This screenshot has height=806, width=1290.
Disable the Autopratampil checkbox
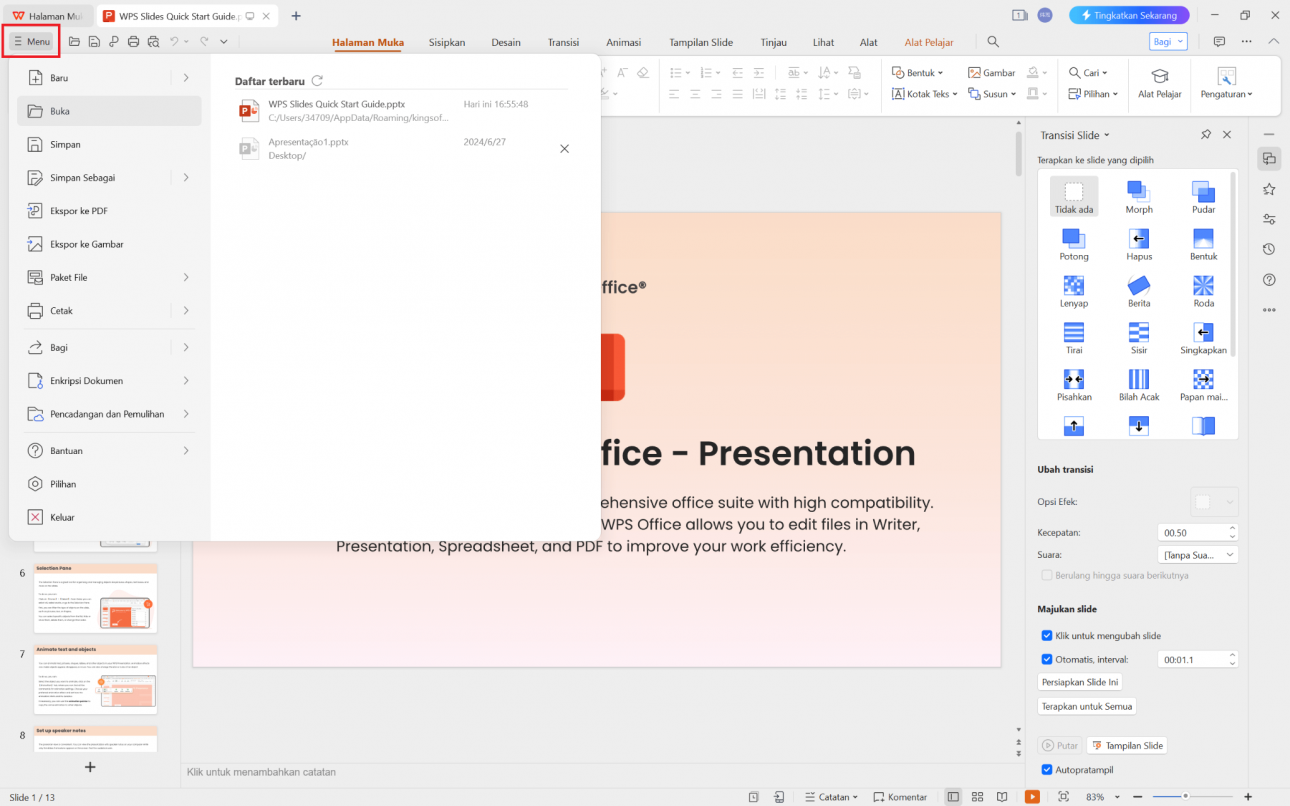(1047, 770)
